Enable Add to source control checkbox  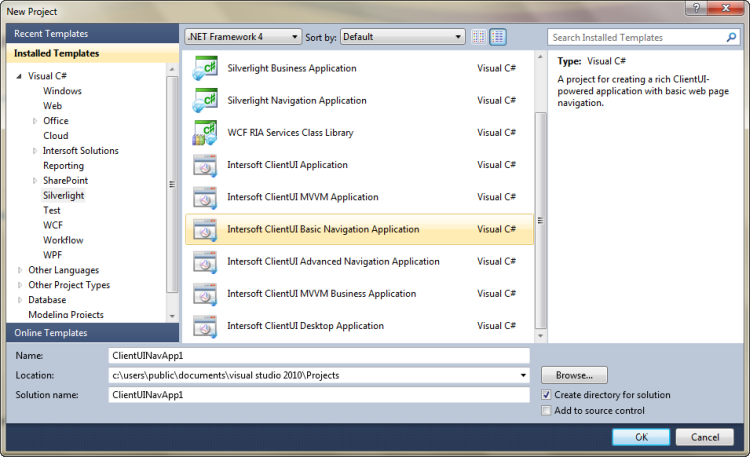click(546, 411)
